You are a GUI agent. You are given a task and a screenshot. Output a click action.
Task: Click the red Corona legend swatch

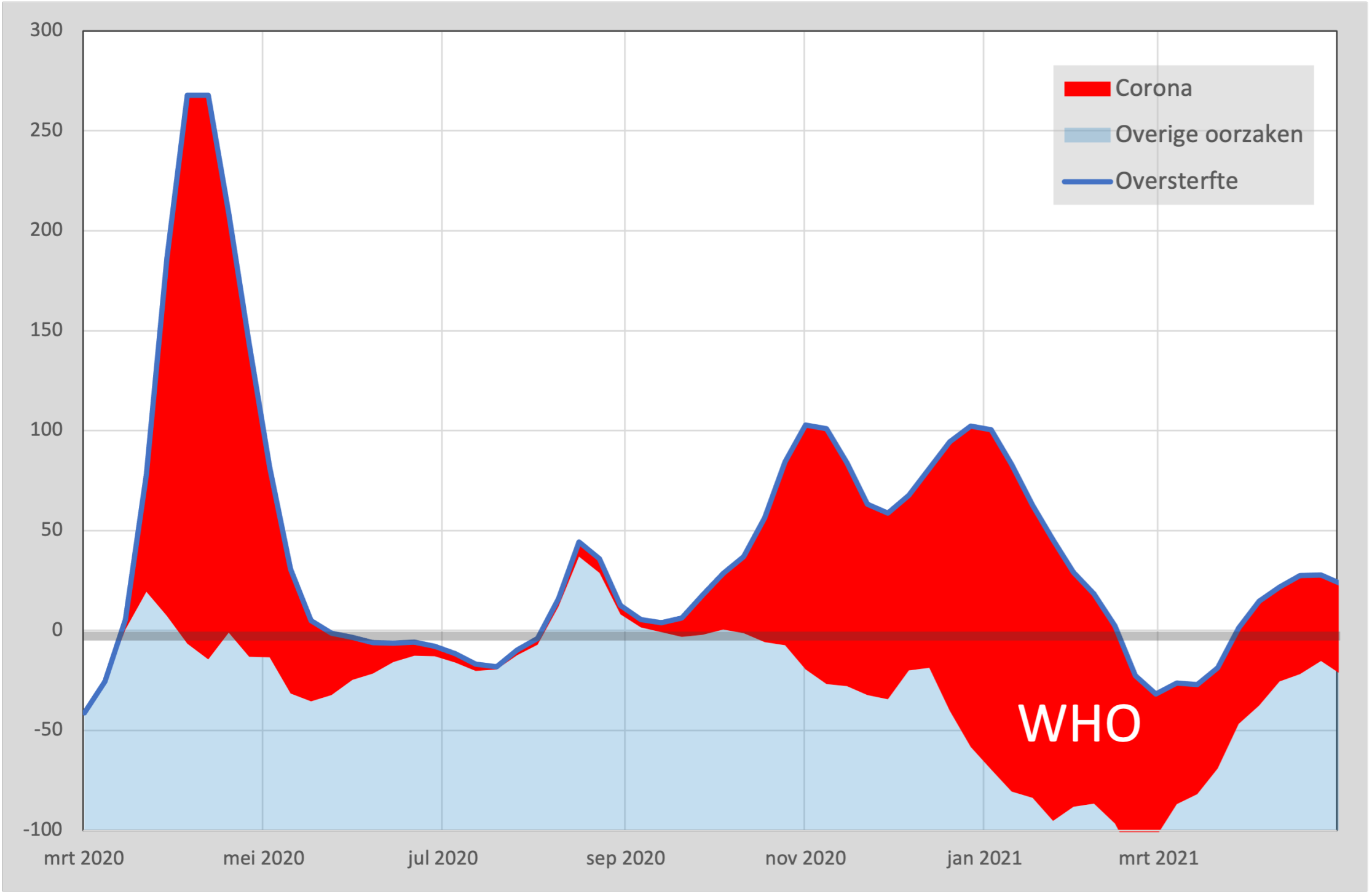coord(1087,89)
